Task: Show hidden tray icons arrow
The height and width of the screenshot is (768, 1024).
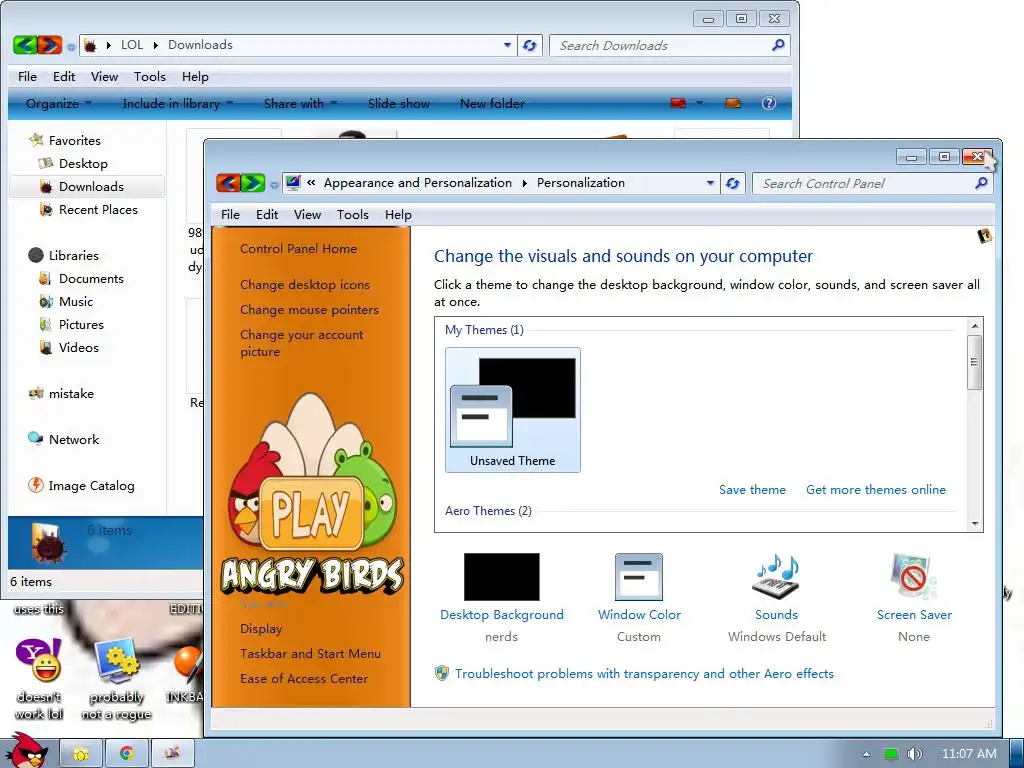Action: (866, 754)
